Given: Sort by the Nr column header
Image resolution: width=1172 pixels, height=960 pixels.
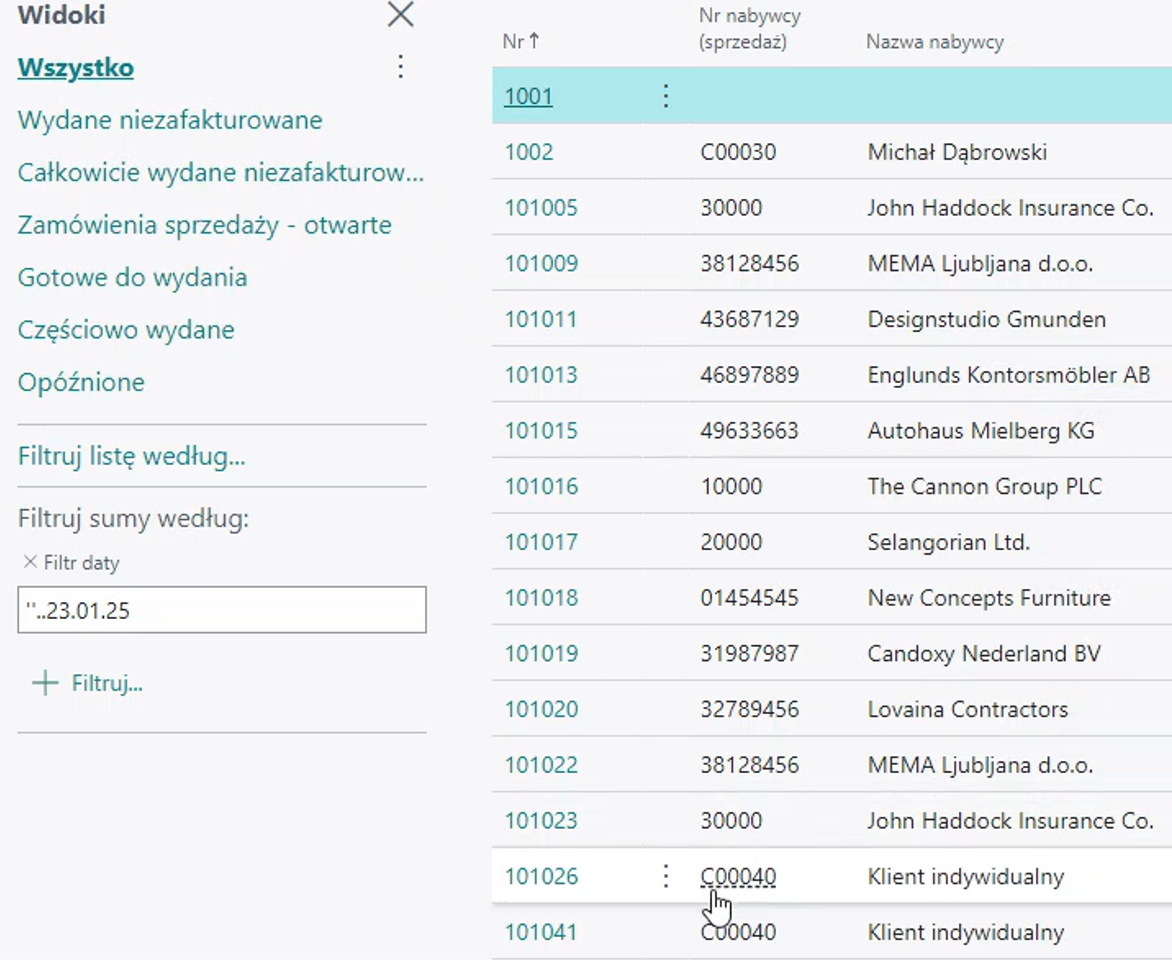Looking at the screenshot, I should coord(521,41).
